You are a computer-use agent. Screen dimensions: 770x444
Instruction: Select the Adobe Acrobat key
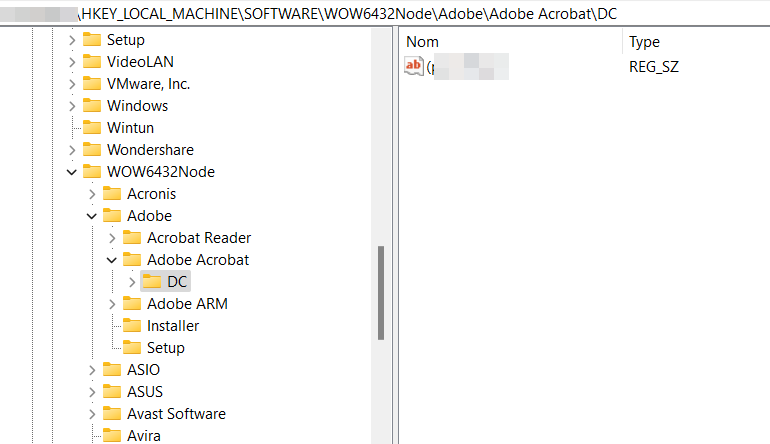click(x=198, y=260)
